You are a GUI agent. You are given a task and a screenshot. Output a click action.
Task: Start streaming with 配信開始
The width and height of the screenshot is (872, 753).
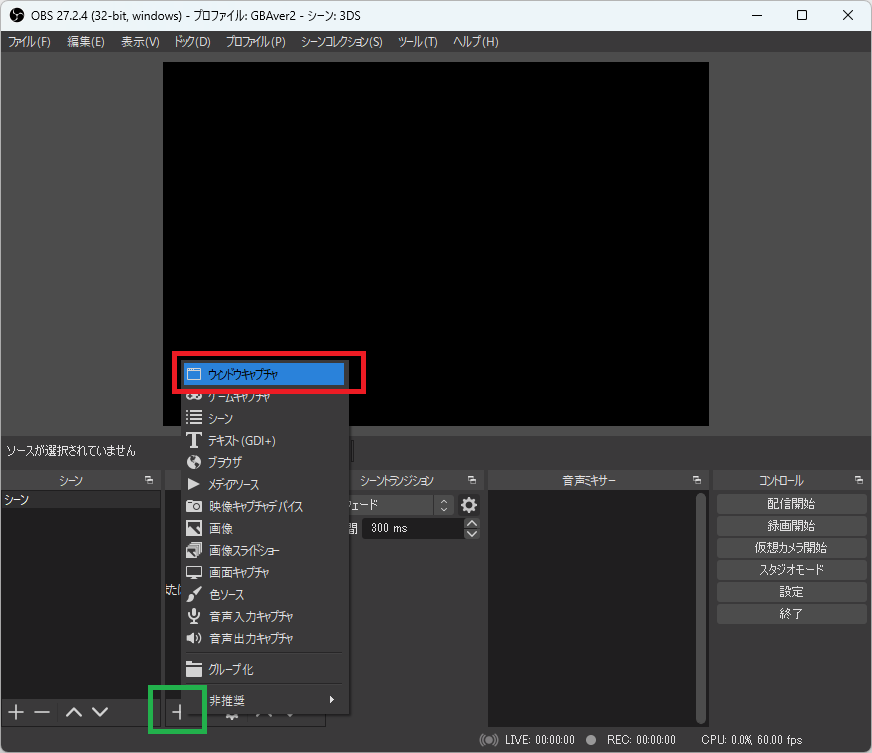pos(791,504)
